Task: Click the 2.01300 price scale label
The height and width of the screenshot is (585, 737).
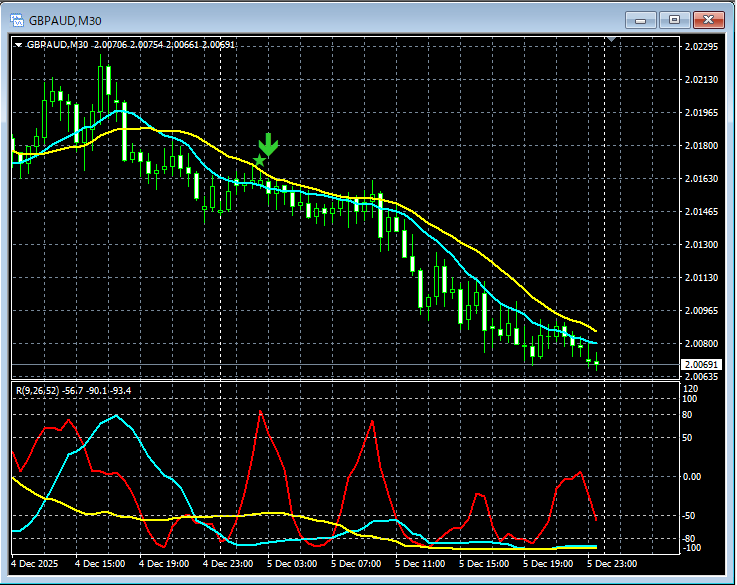Action: click(699, 245)
